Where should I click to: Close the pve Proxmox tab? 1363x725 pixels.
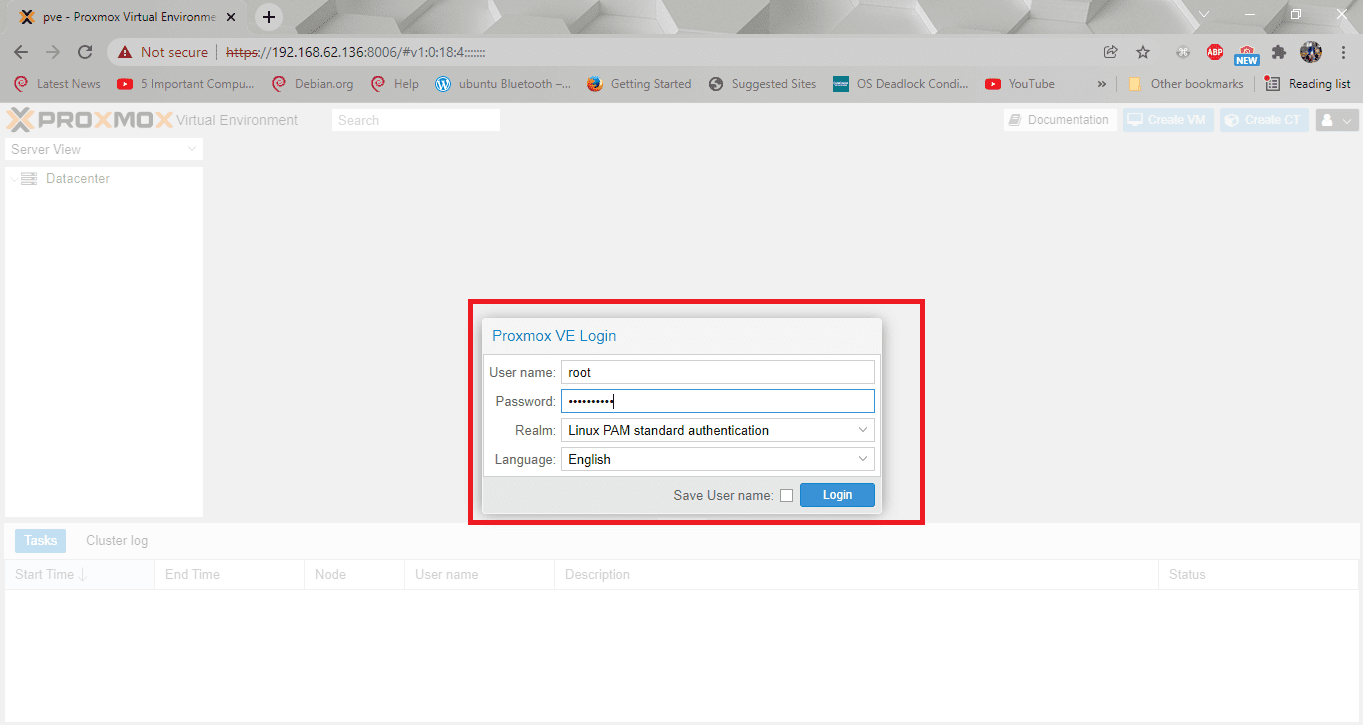(x=233, y=17)
